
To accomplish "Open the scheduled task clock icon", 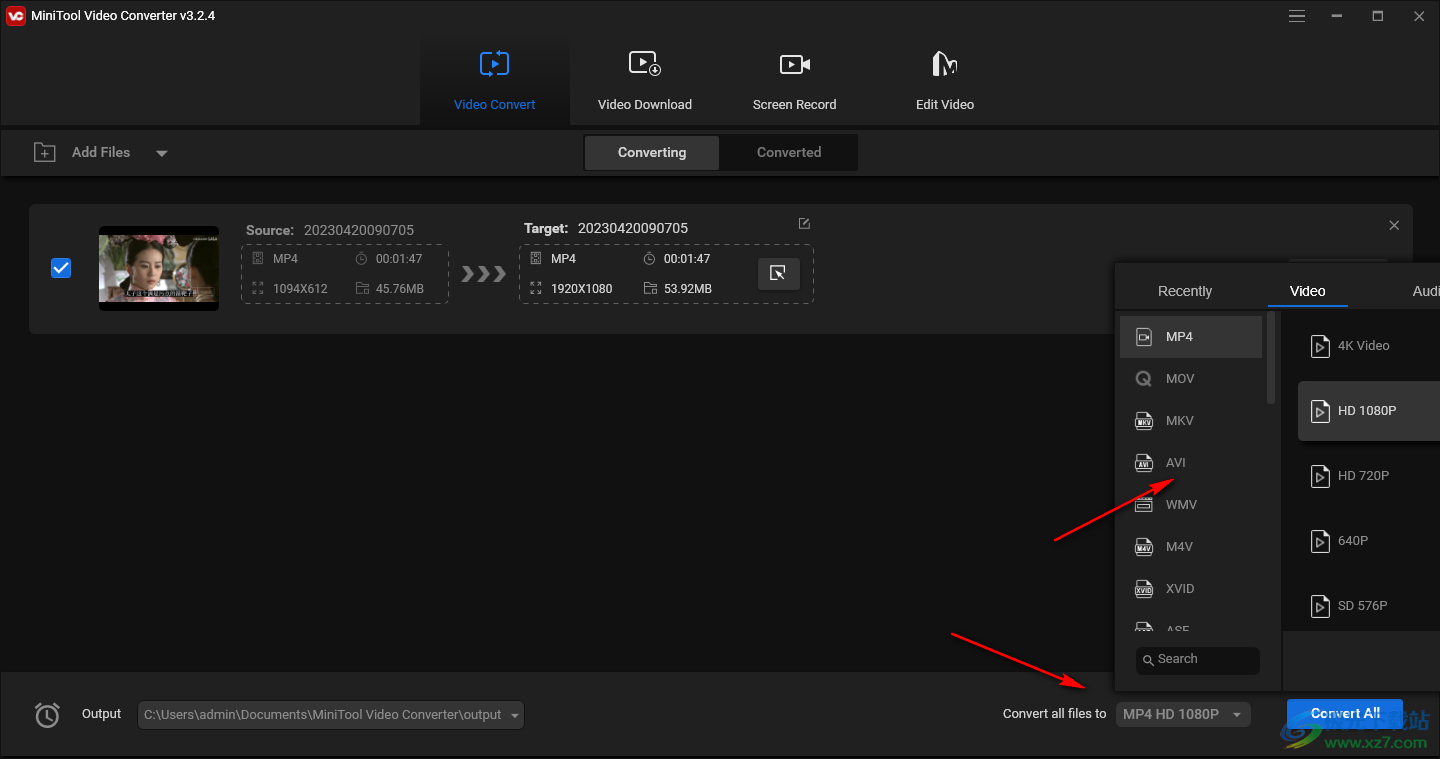I will [x=47, y=714].
